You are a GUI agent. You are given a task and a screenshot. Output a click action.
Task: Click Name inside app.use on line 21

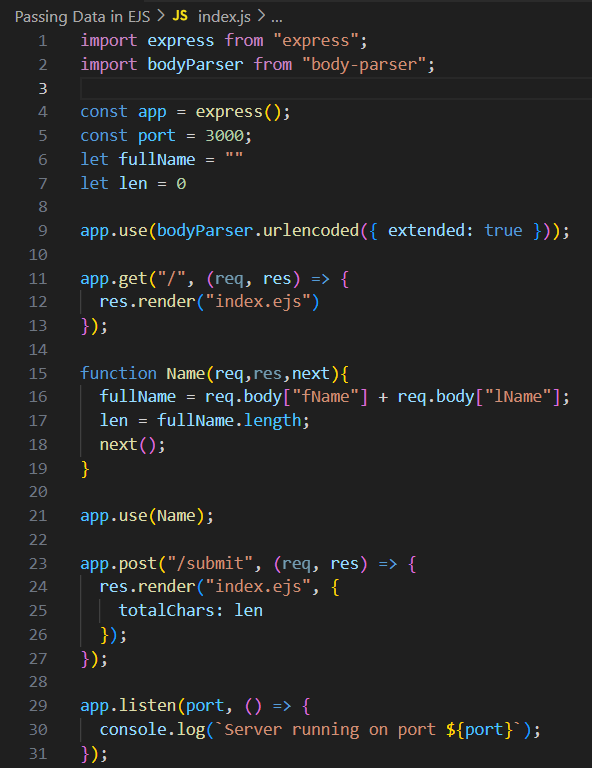click(176, 516)
